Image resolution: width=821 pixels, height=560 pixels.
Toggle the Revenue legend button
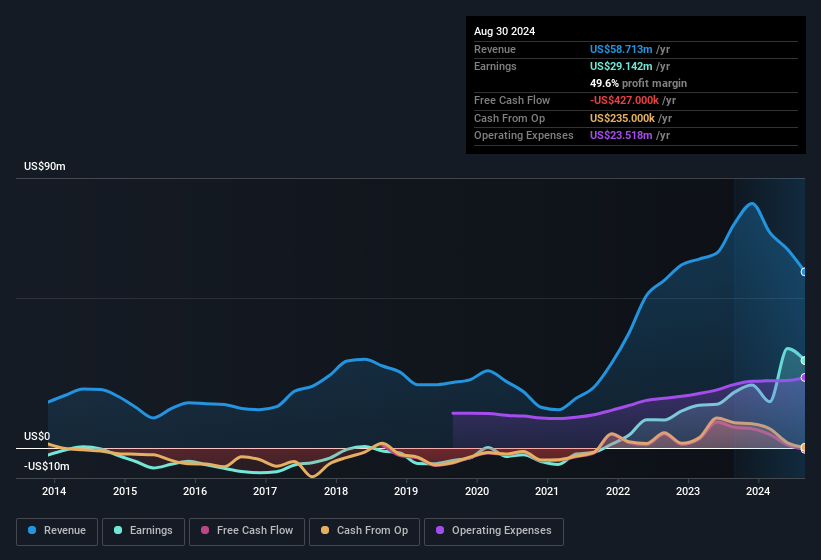click(57, 531)
